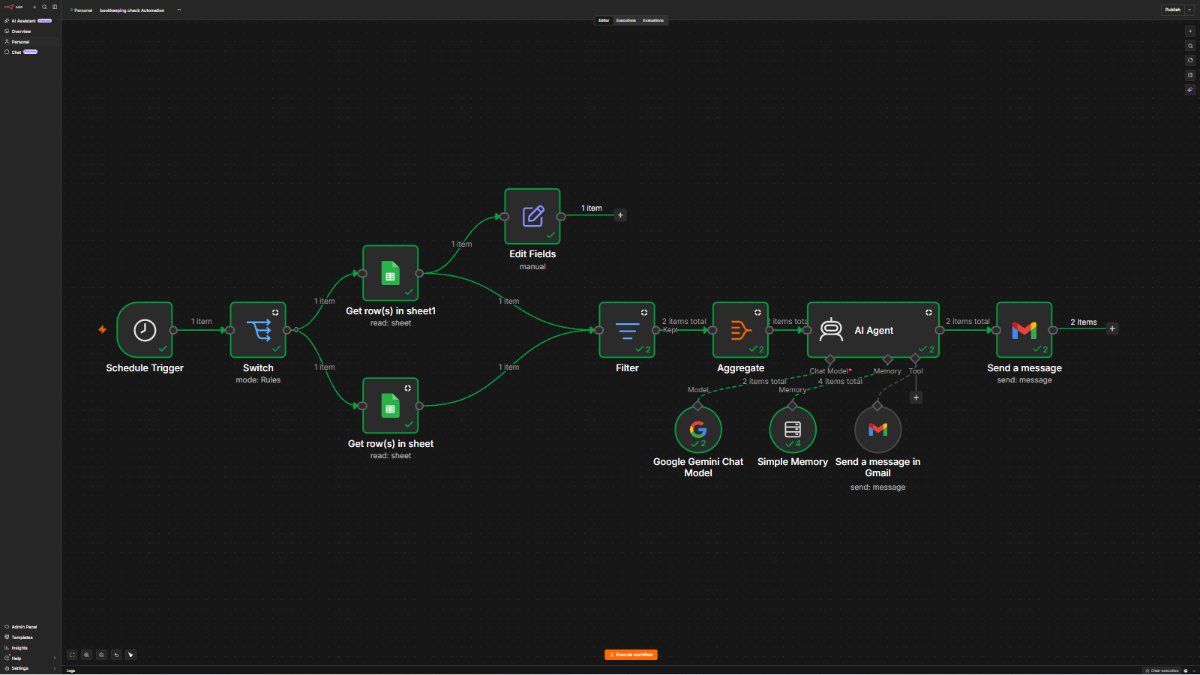Reset the canvas zoom level
The image size is (1200, 675).
tap(116, 655)
